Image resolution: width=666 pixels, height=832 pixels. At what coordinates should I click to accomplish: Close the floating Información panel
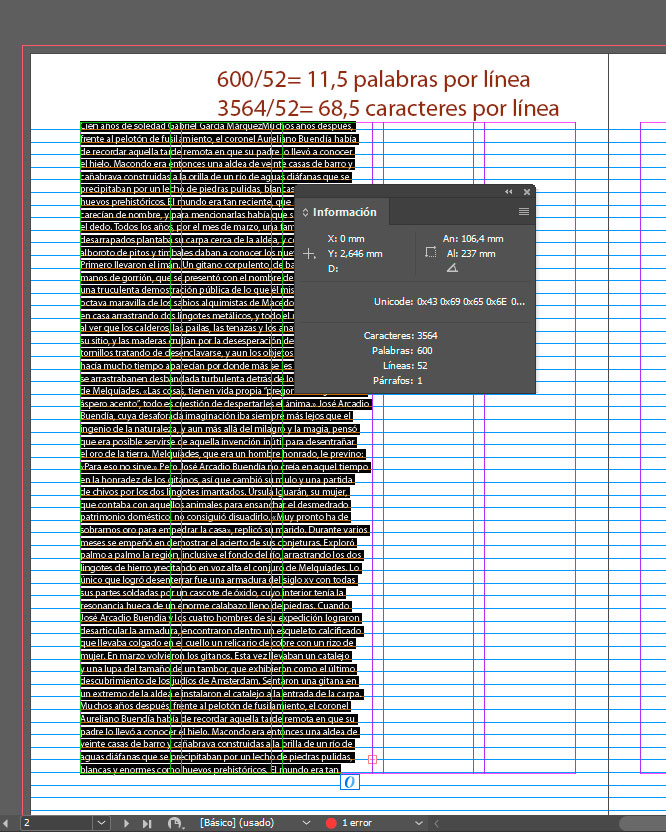coord(524,191)
